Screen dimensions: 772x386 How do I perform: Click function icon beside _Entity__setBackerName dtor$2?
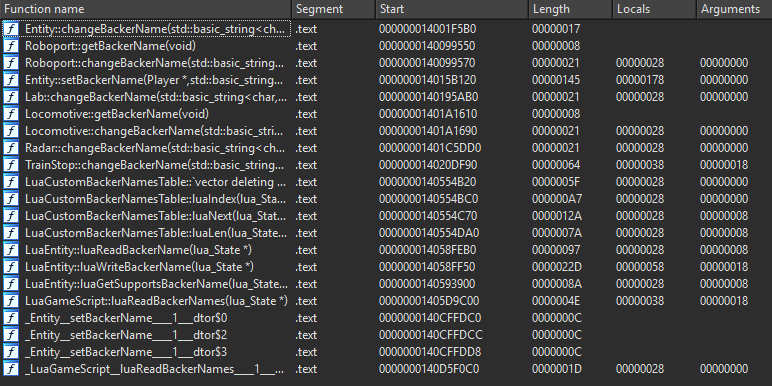[11, 335]
